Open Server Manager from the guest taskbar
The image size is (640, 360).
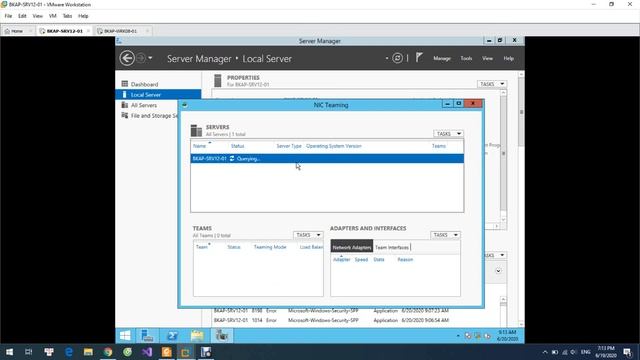(147, 336)
